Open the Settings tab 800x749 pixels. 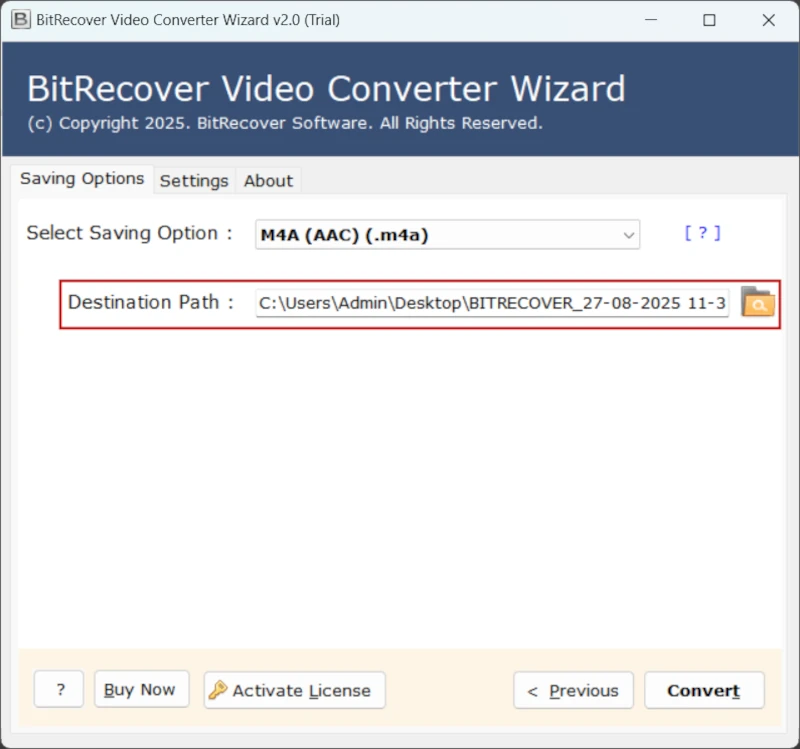tap(194, 181)
